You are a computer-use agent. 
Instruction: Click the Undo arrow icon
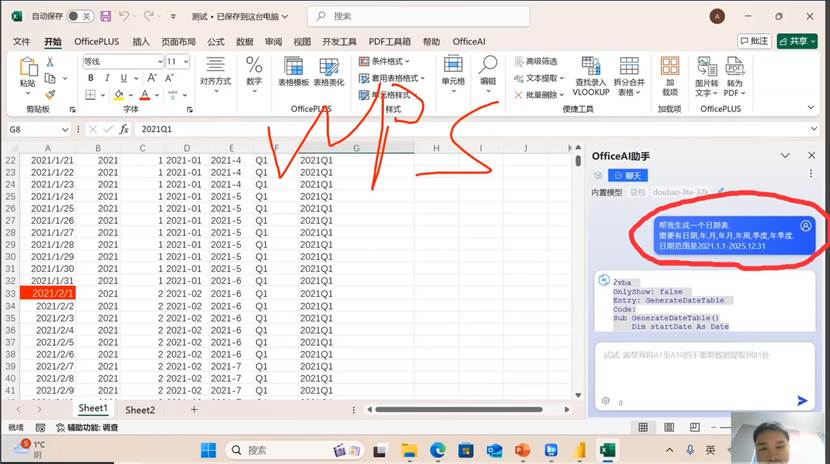coord(124,16)
